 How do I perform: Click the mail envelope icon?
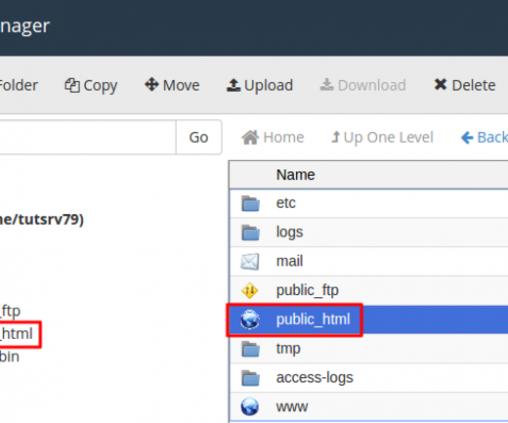point(250,261)
